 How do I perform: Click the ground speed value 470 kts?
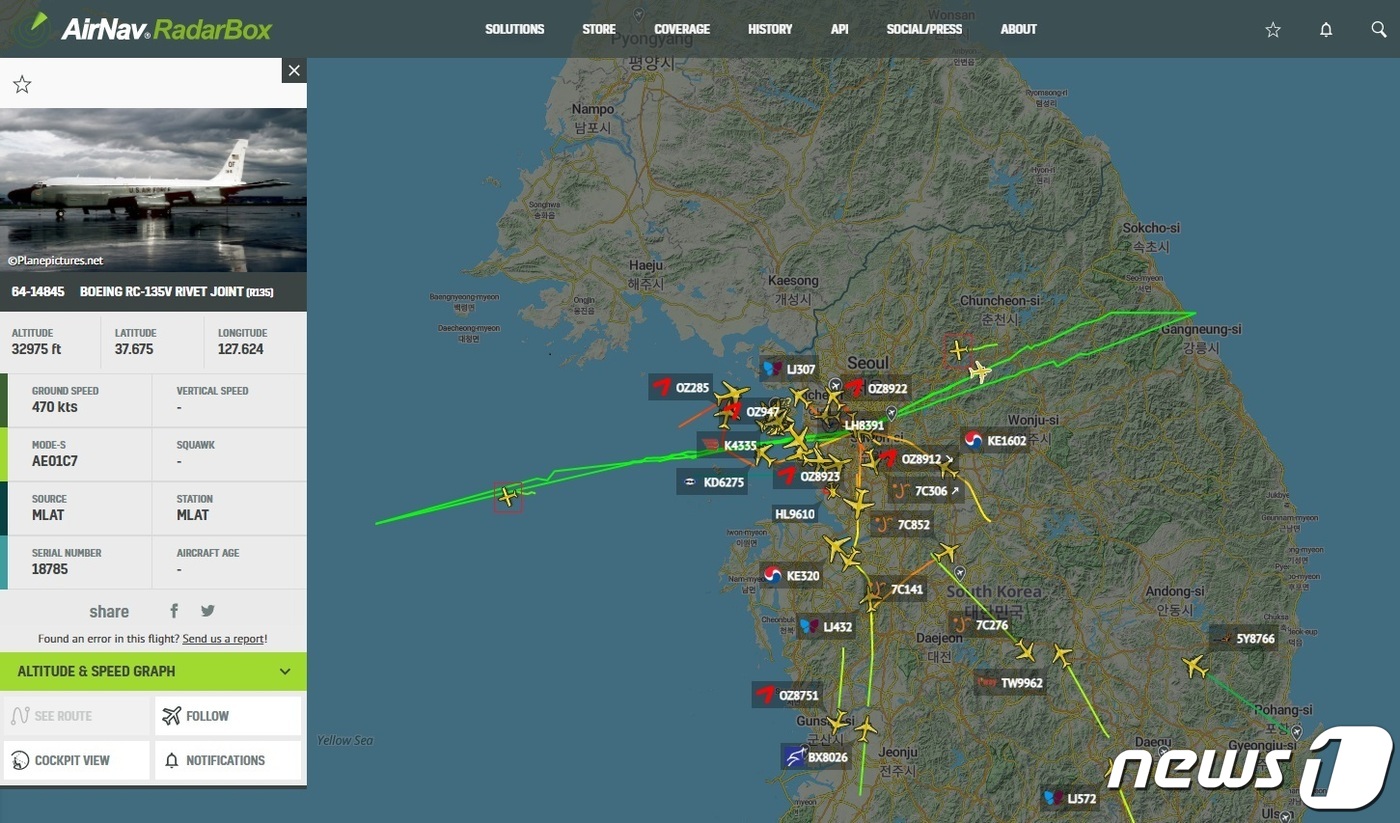coord(55,407)
